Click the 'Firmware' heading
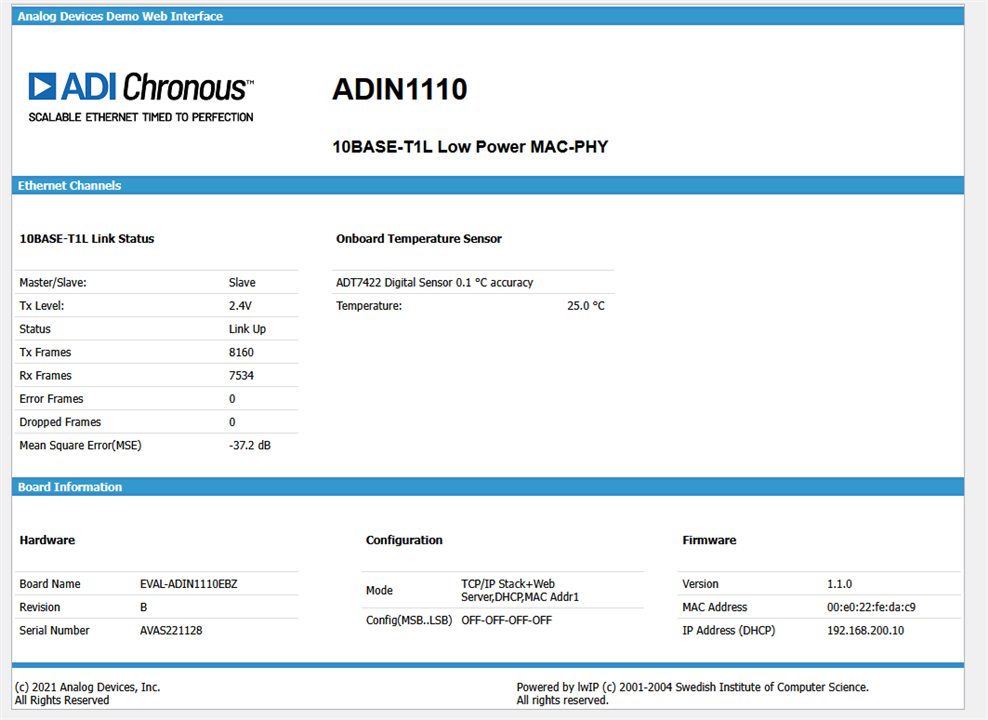This screenshot has height=720, width=988. pos(709,540)
